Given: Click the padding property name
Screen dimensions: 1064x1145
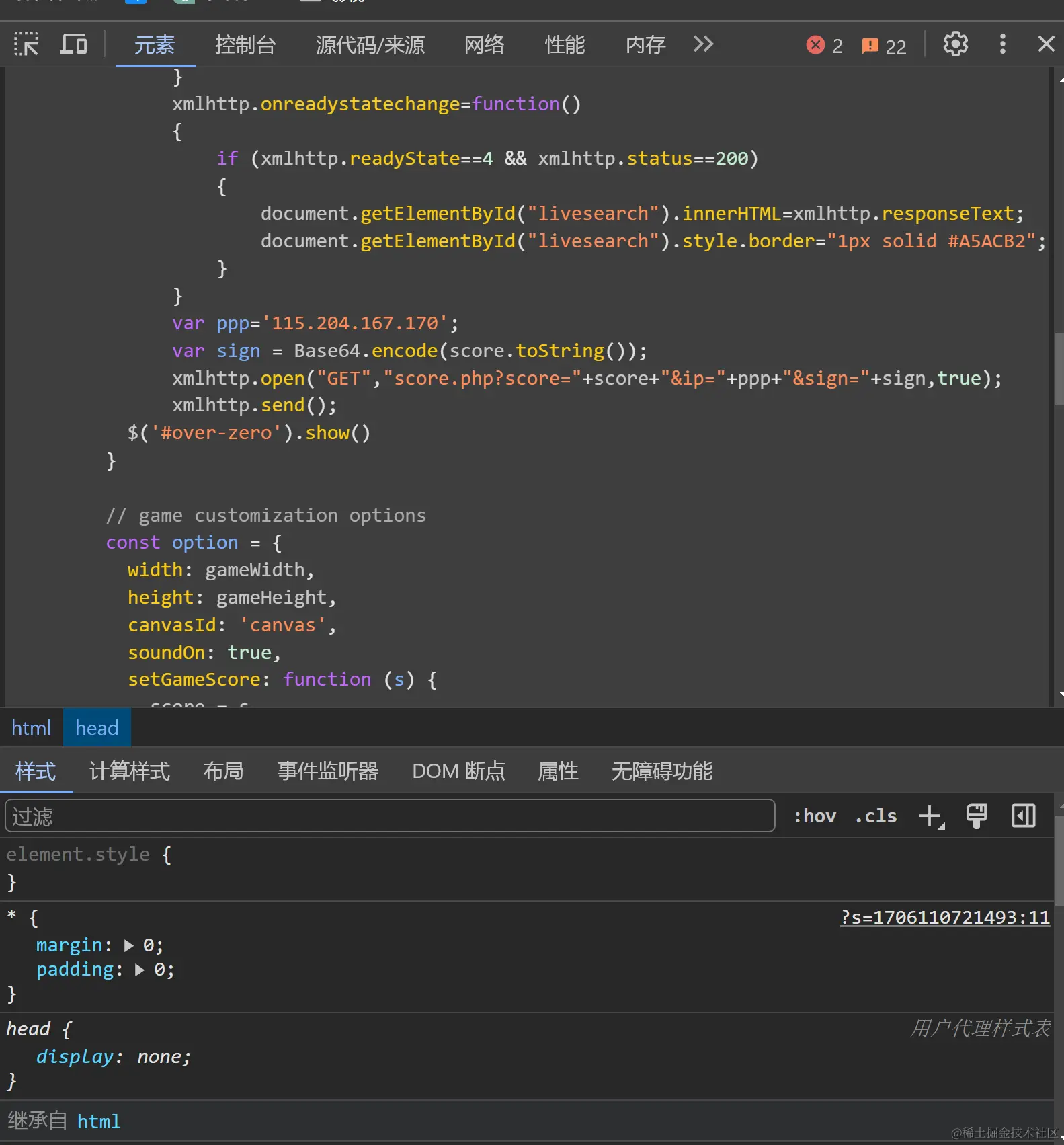Looking at the screenshot, I should [75, 970].
